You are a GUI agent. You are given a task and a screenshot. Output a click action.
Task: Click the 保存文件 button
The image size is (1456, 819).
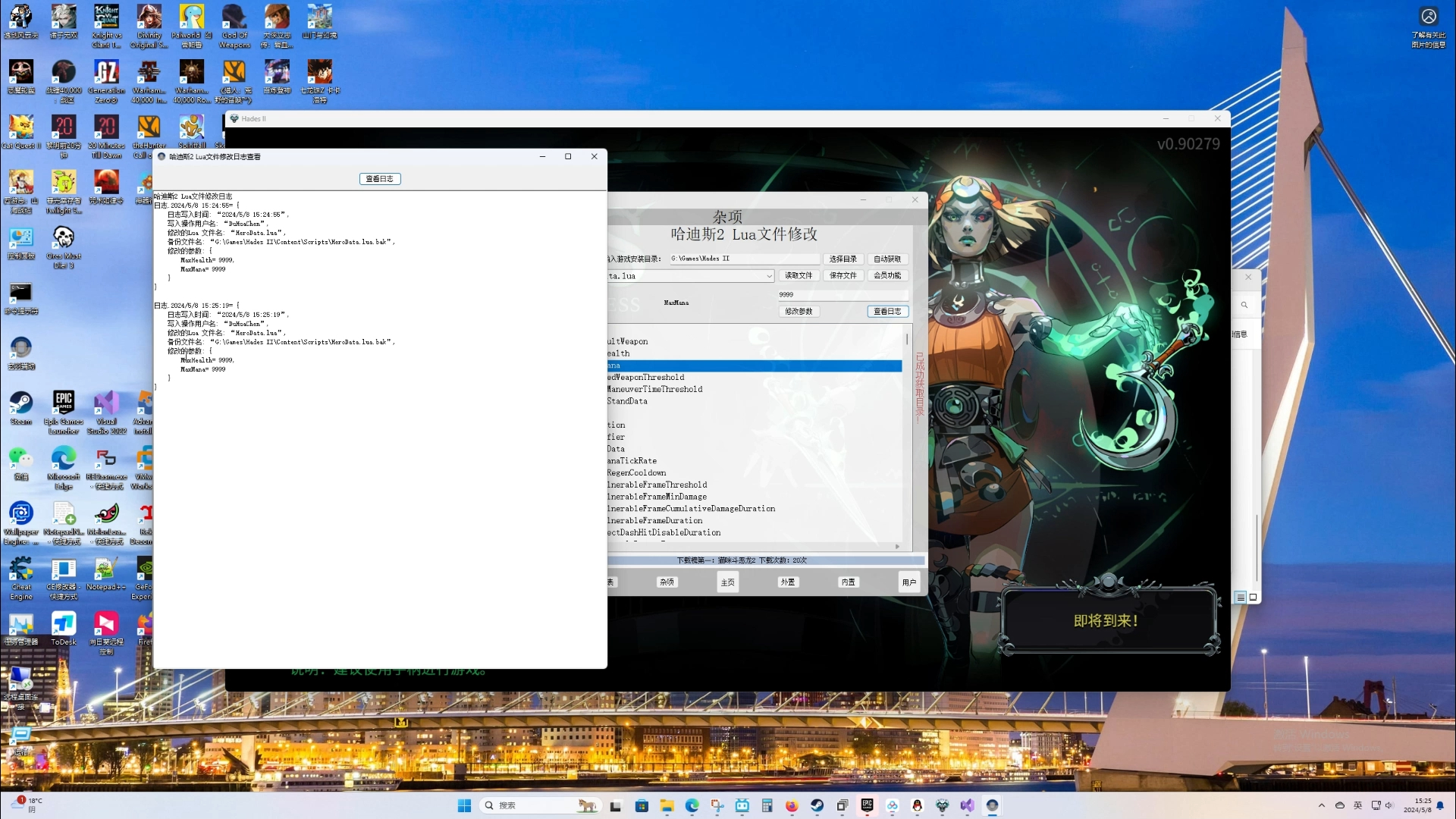[843, 276]
